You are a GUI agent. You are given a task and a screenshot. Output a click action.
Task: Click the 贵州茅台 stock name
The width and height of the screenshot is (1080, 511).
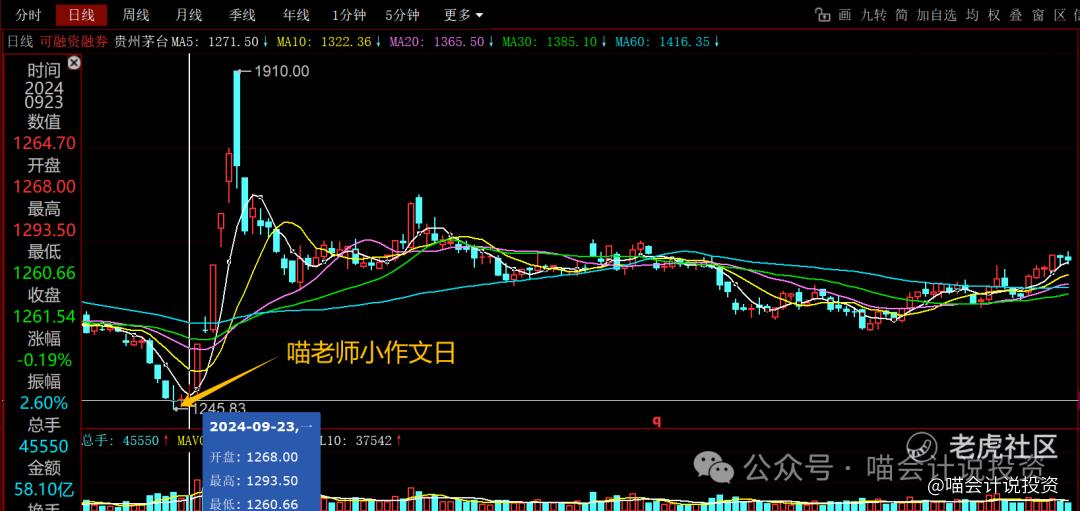point(141,42)
